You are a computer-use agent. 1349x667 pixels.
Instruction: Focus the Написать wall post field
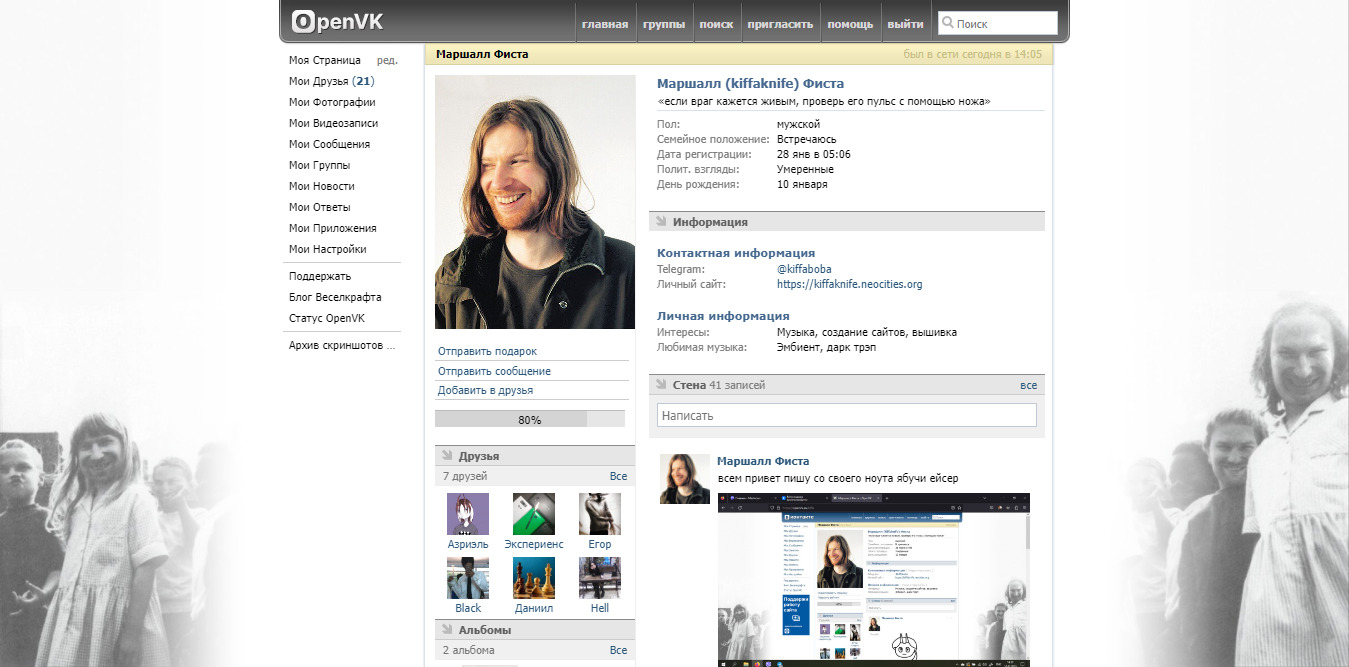(x=846, y=415)
